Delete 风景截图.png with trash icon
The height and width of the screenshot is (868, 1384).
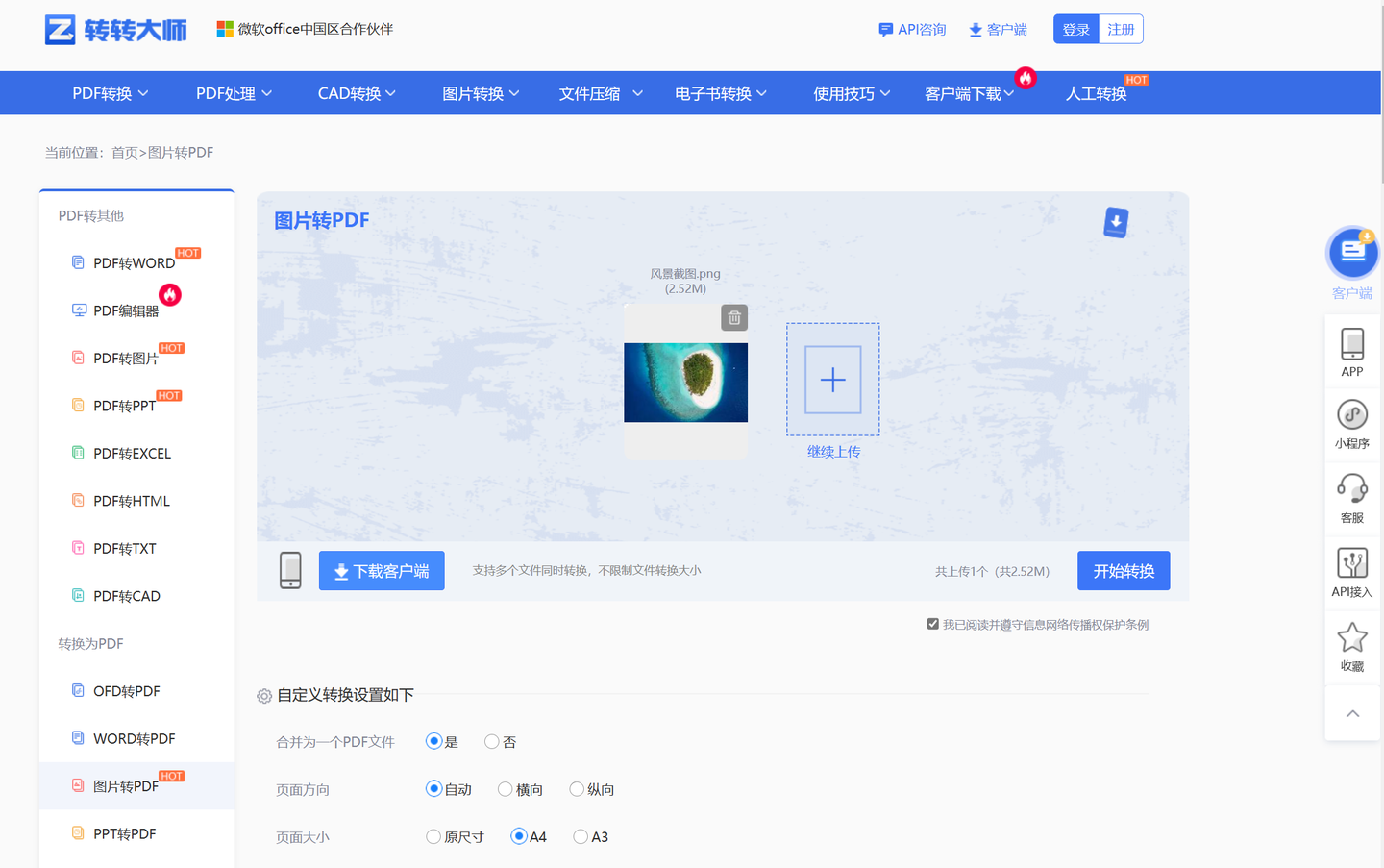[x=734, y=317]
